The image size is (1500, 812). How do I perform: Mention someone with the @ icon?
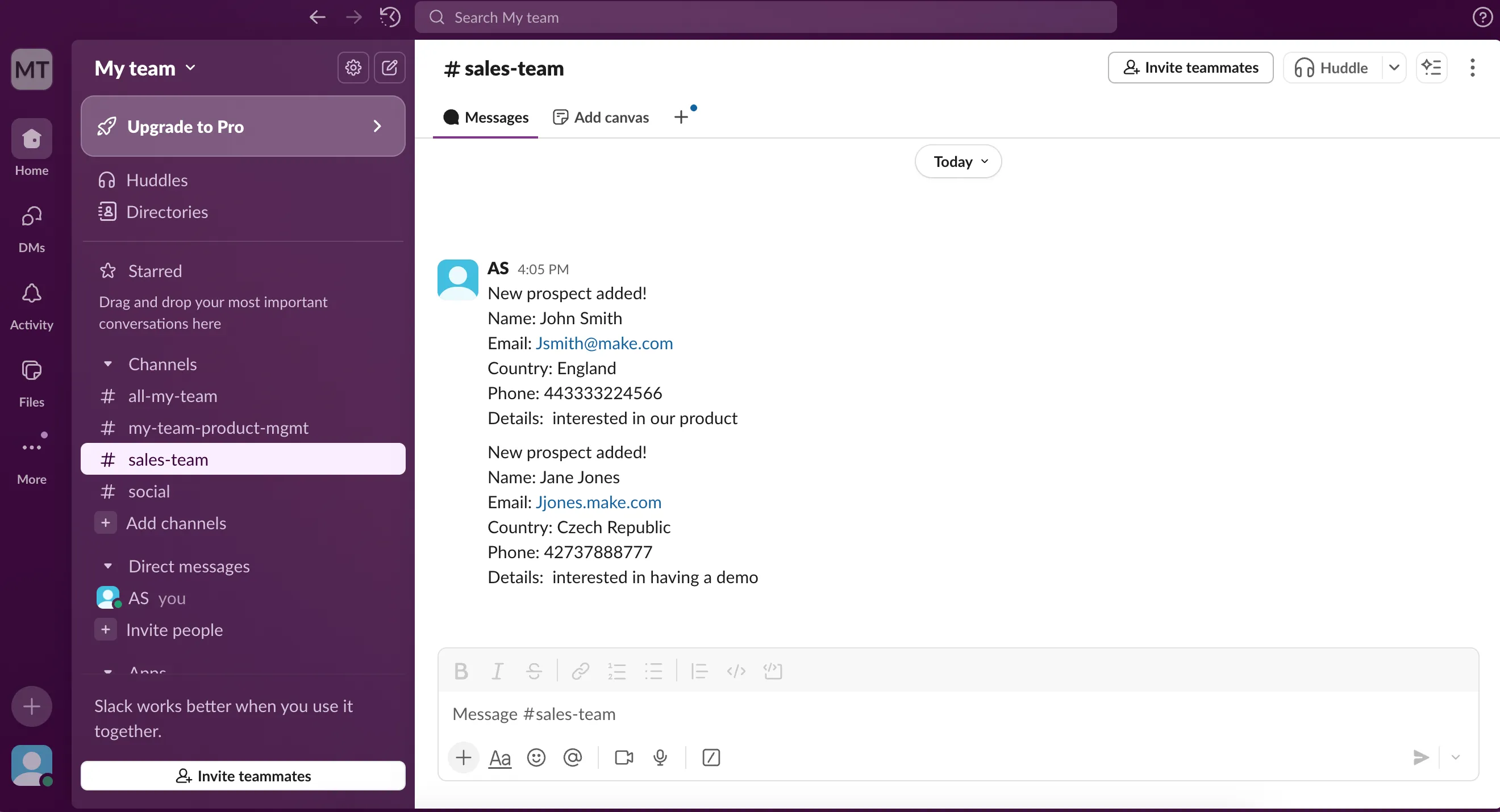tap(572, 757)
